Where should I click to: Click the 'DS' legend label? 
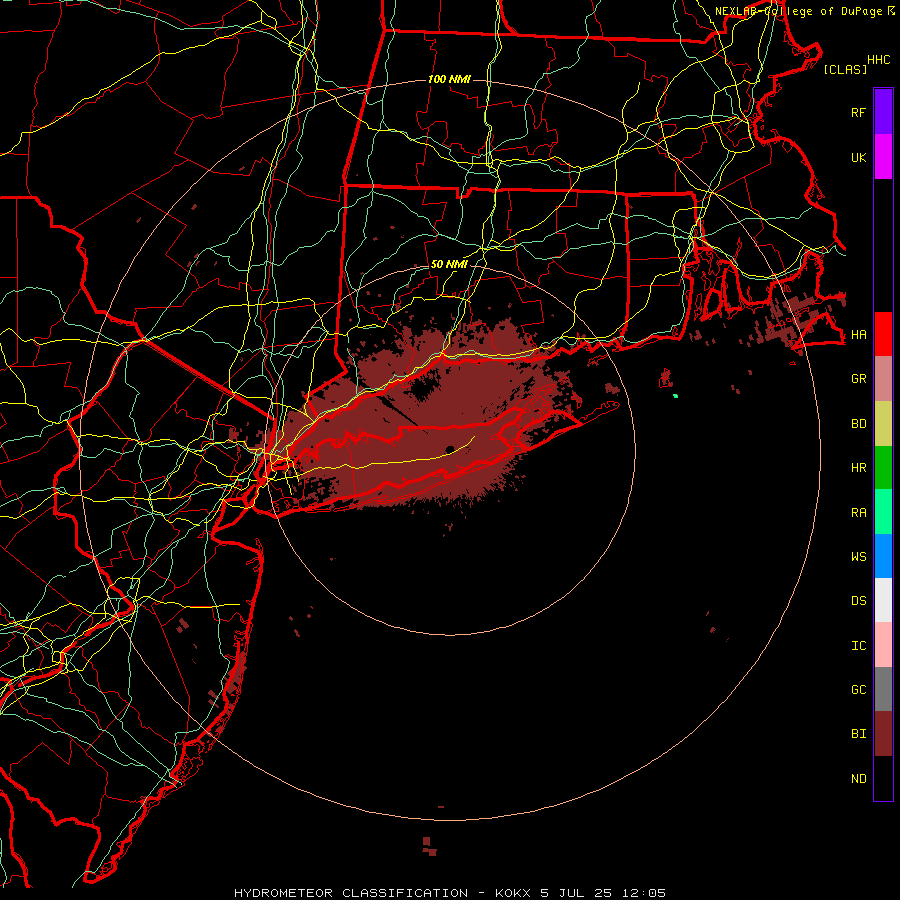pos(859,601)
